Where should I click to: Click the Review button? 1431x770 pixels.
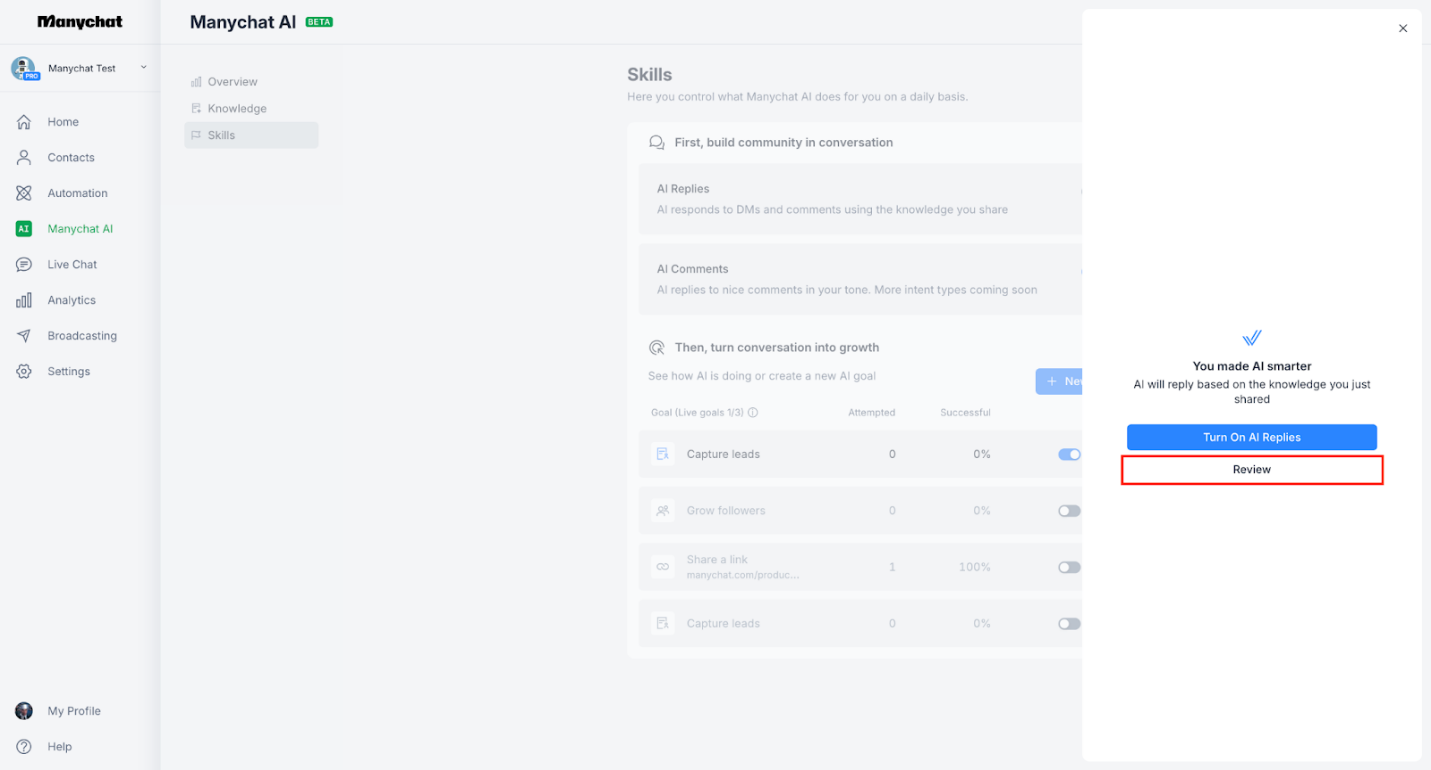pyautogui.click(x=1251, y=470)
